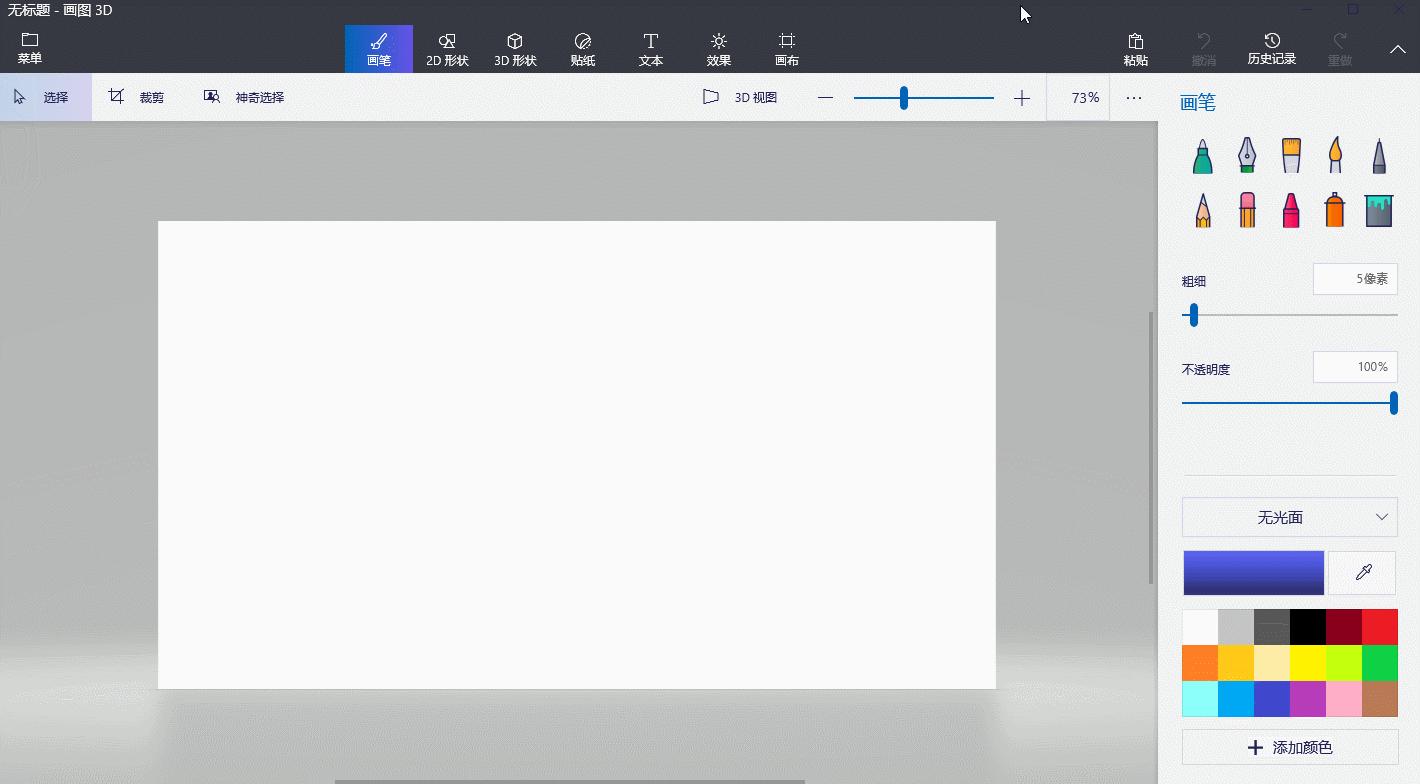Open the 效果 effects tab
The height and width of the screenshot is (784, 1420).
click(719, 49)
